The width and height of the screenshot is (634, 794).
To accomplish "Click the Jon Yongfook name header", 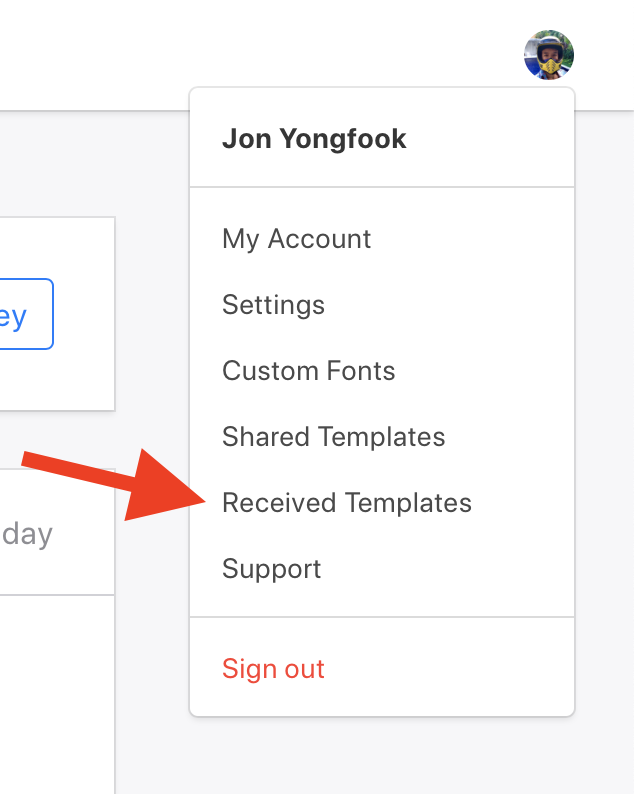I will point(314,139).
